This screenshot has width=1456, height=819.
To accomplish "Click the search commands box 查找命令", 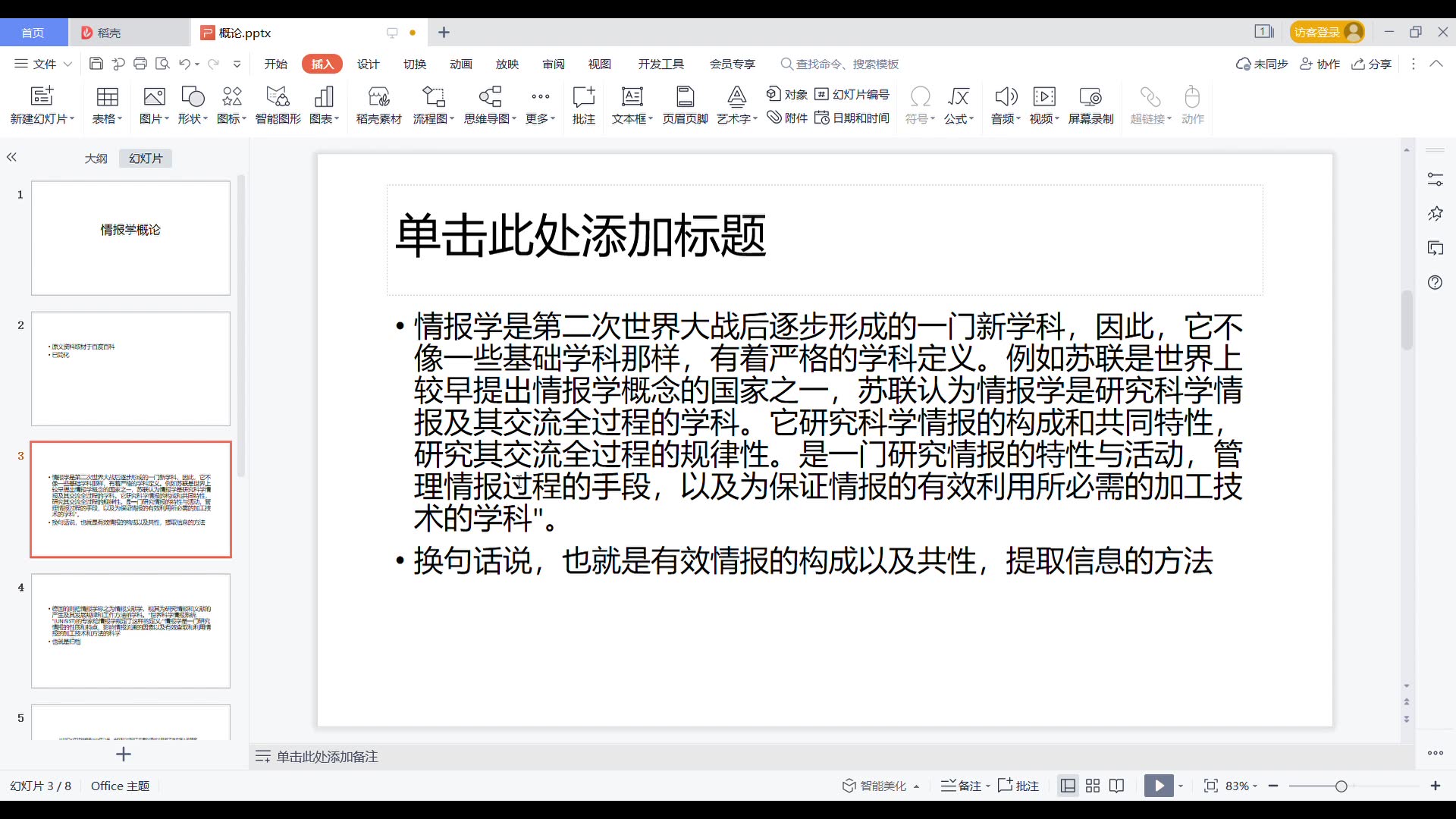I will point(840,64).
